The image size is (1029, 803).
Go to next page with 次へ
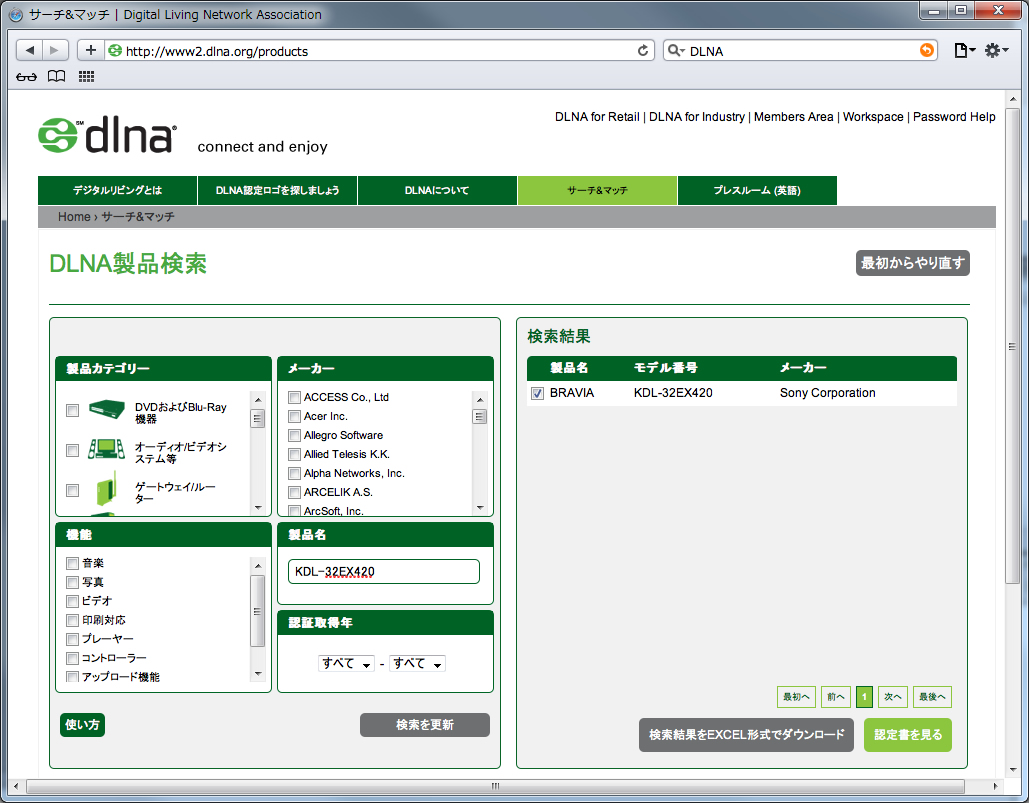pos(893,697)
